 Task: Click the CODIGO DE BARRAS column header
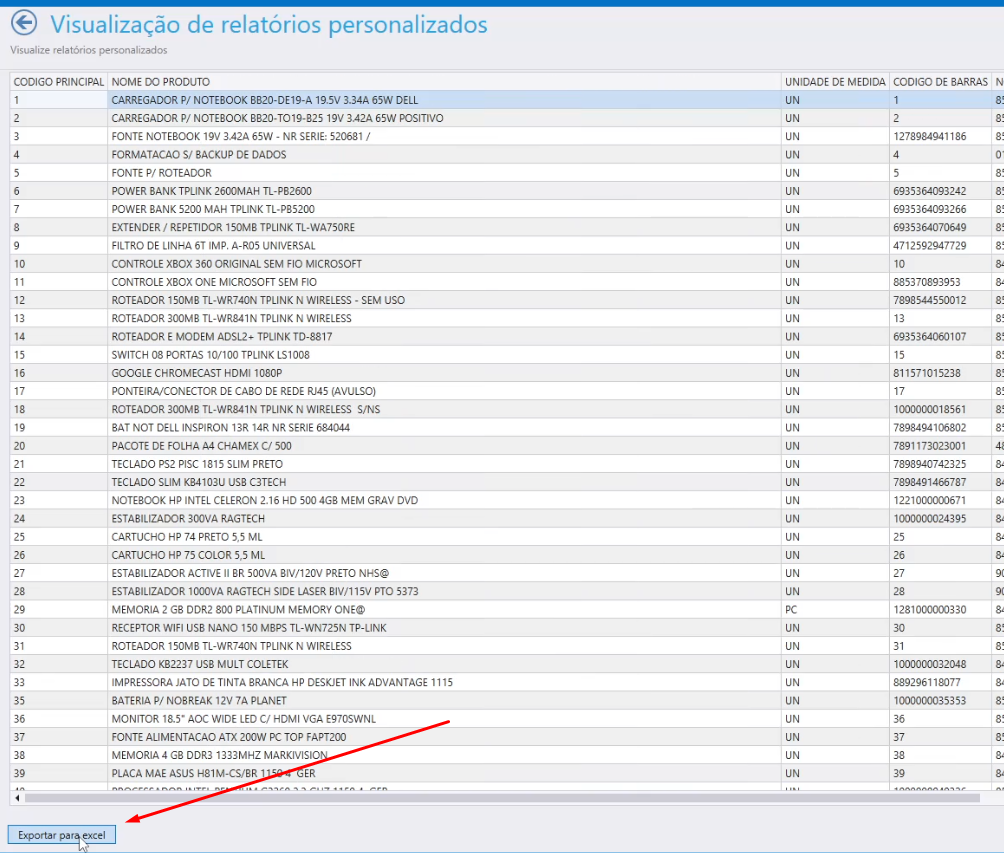(939, 81)
